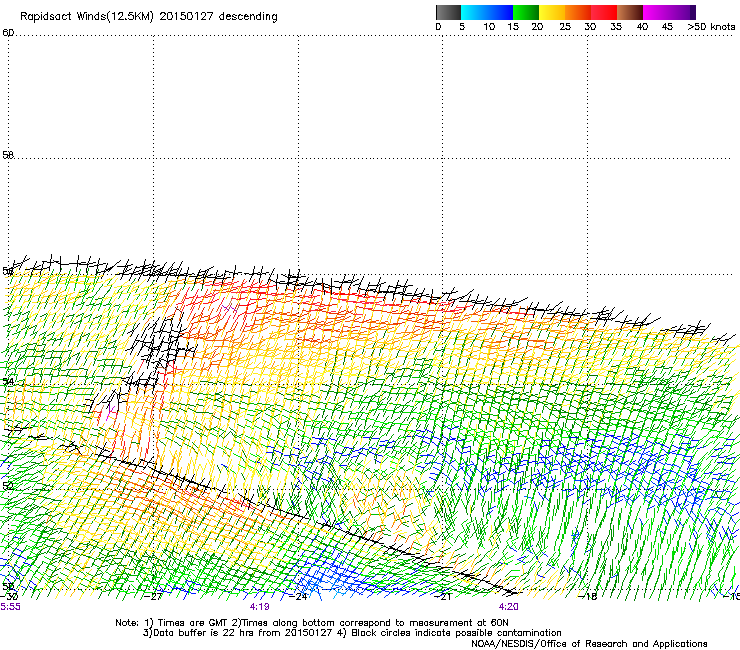Click the latitude label 54
740x650 pixels.
[8, 381]
